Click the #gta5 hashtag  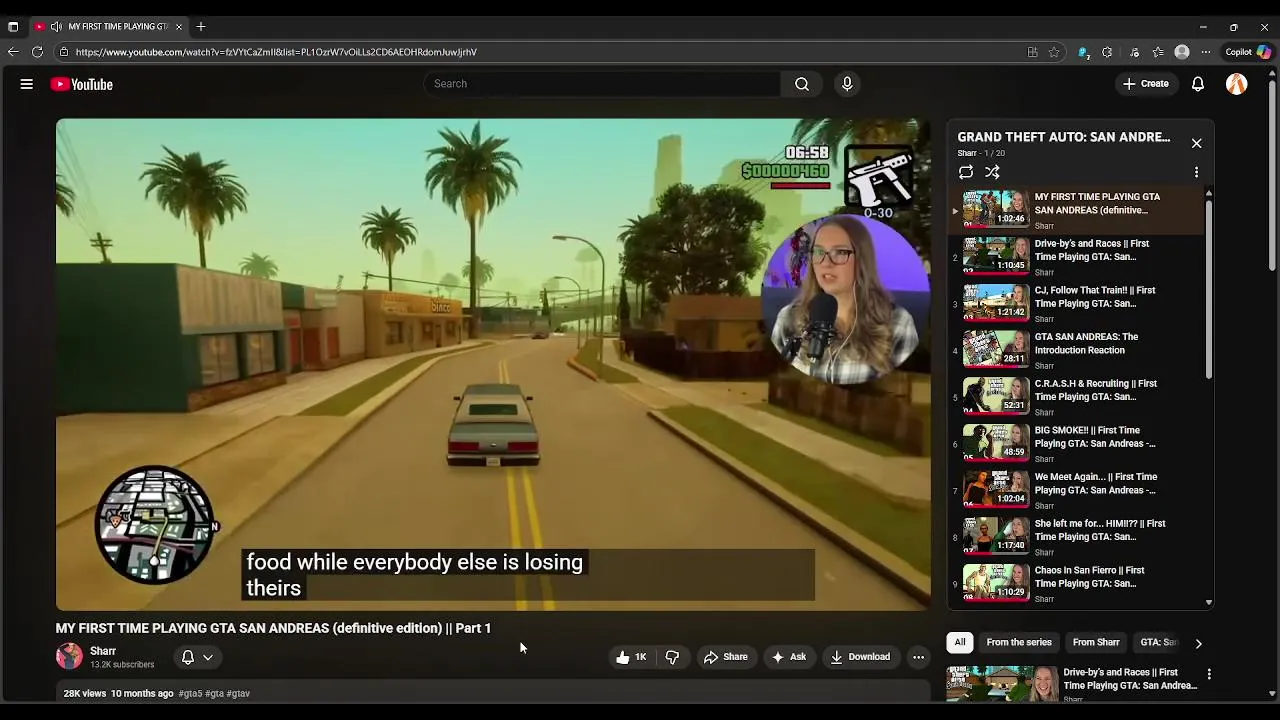pos(190,693)
